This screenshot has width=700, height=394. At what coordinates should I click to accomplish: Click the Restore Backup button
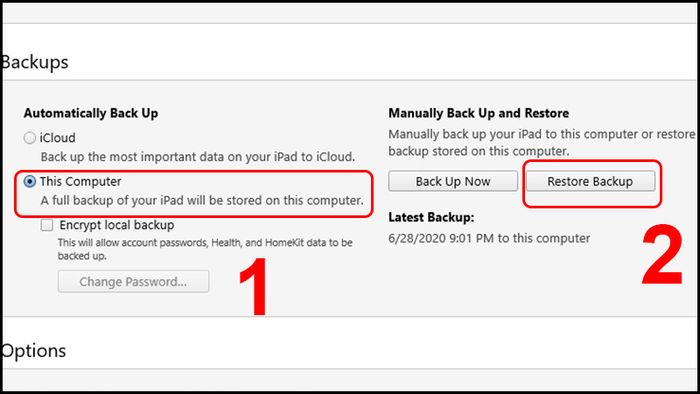[590, 182]
